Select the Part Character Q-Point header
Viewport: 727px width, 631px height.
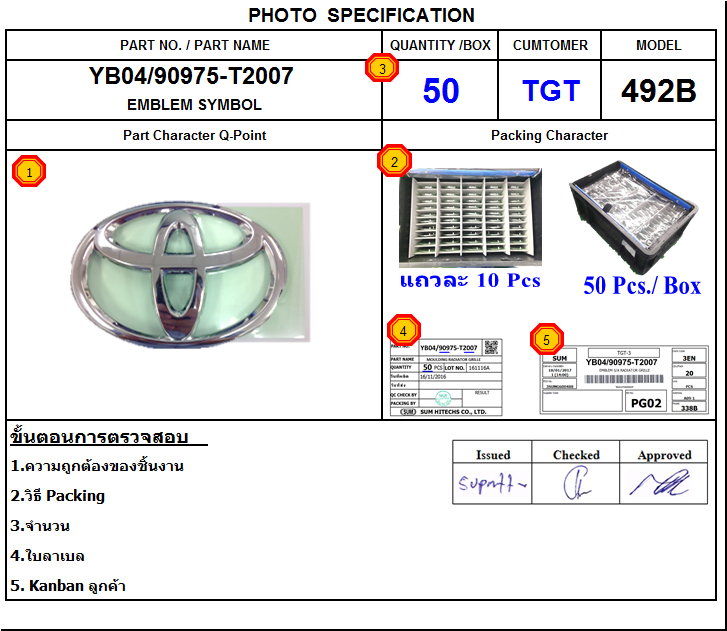pyautogui.click(x=195, y=135)
